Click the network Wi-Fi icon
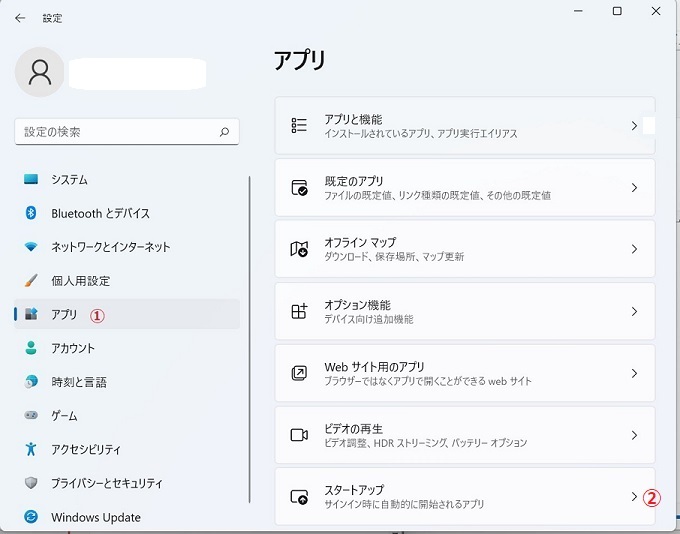Viewport: 680px width, 534px height. [31, 247]
